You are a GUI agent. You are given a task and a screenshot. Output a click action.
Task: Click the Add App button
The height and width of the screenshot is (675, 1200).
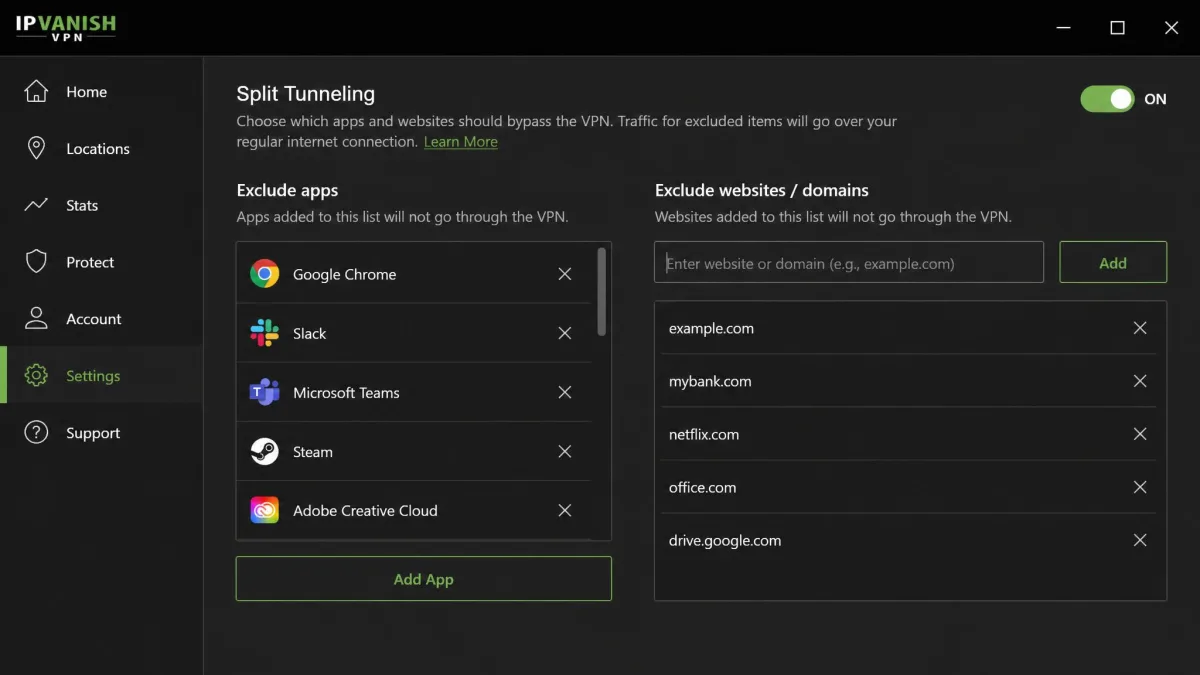(x=423, y=579)
